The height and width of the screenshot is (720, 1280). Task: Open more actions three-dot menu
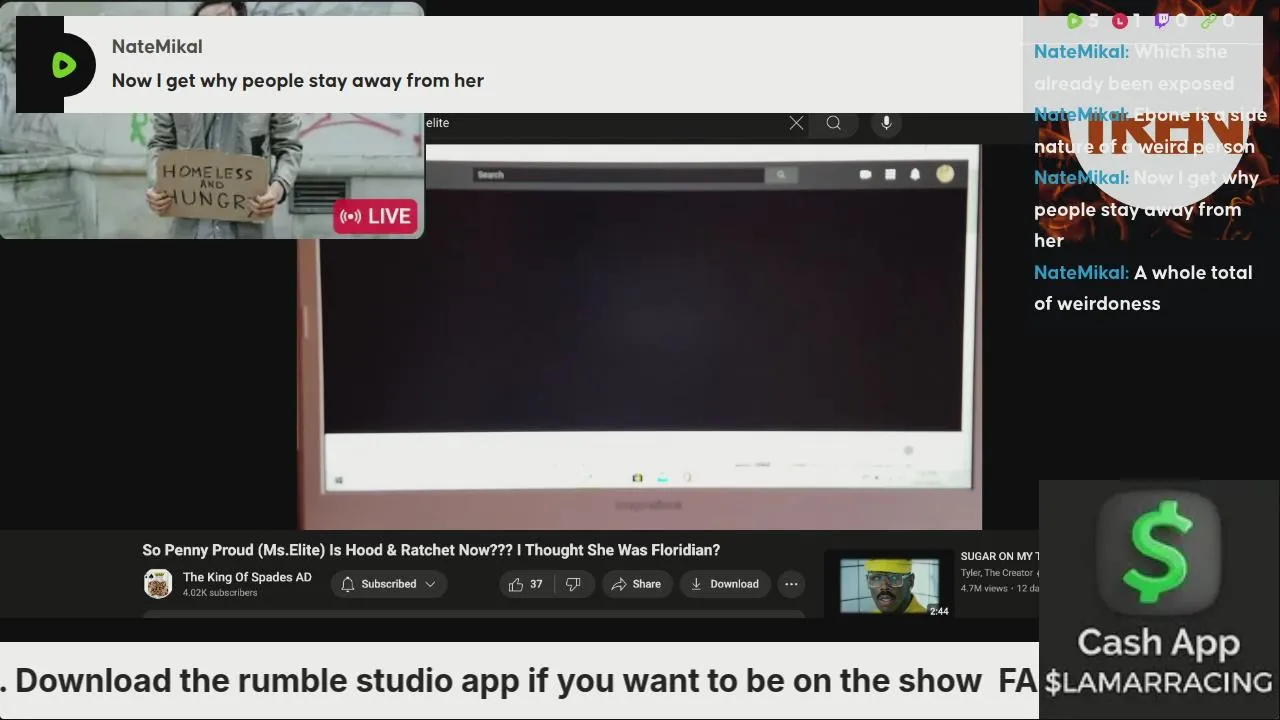pyautogui.click(x=791, y=584)
